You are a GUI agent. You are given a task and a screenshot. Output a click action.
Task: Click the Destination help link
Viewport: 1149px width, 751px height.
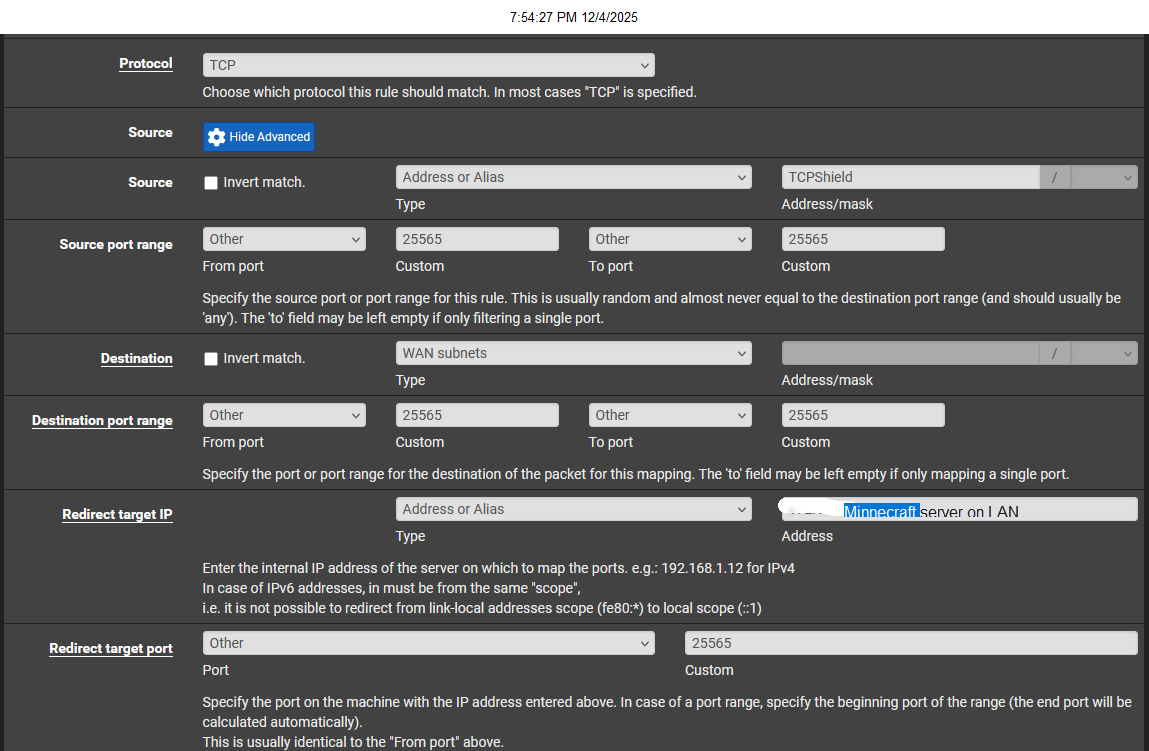(136, 358)
